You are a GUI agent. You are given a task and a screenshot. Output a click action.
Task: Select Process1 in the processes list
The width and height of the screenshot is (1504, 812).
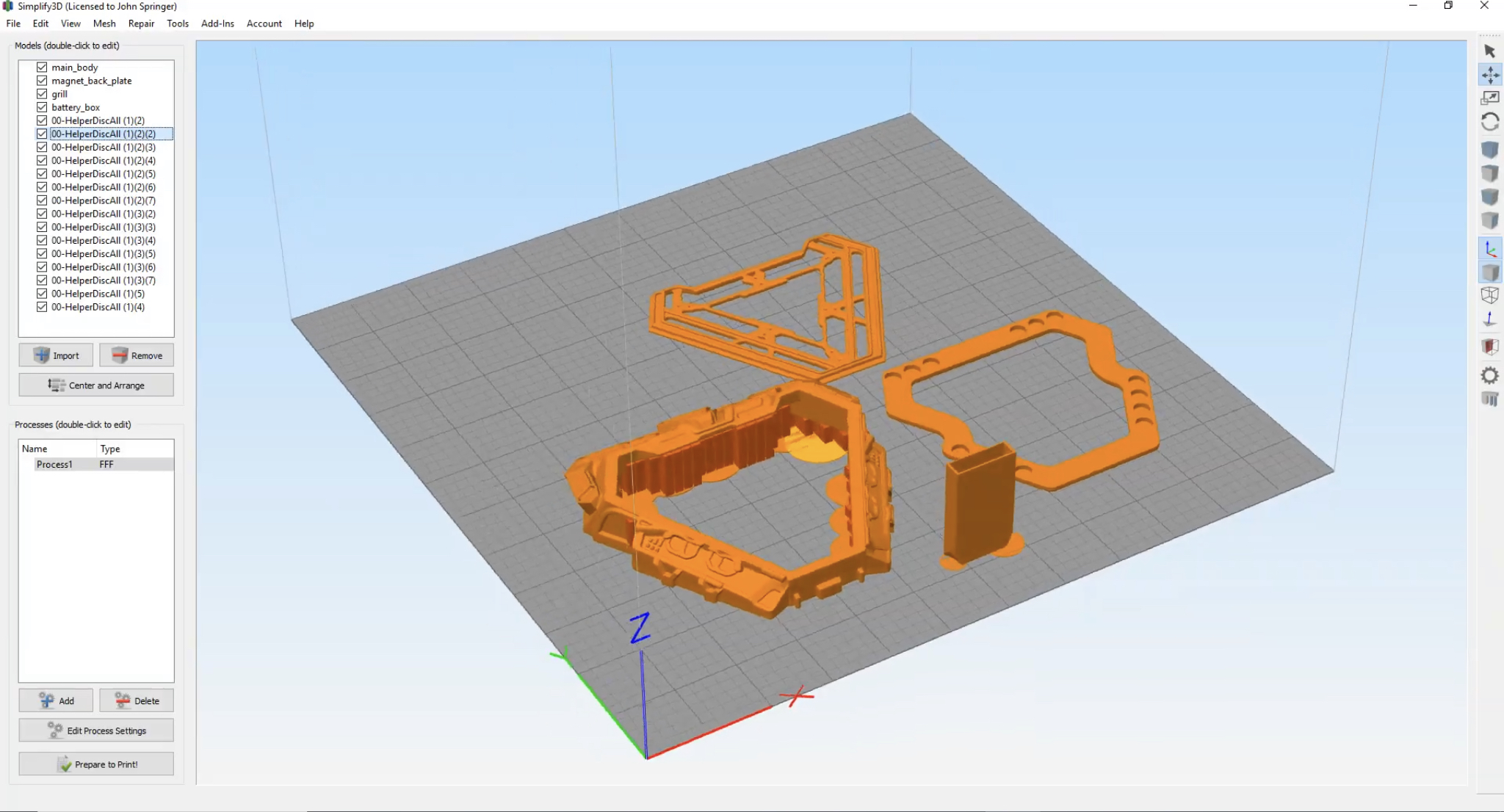55,465
